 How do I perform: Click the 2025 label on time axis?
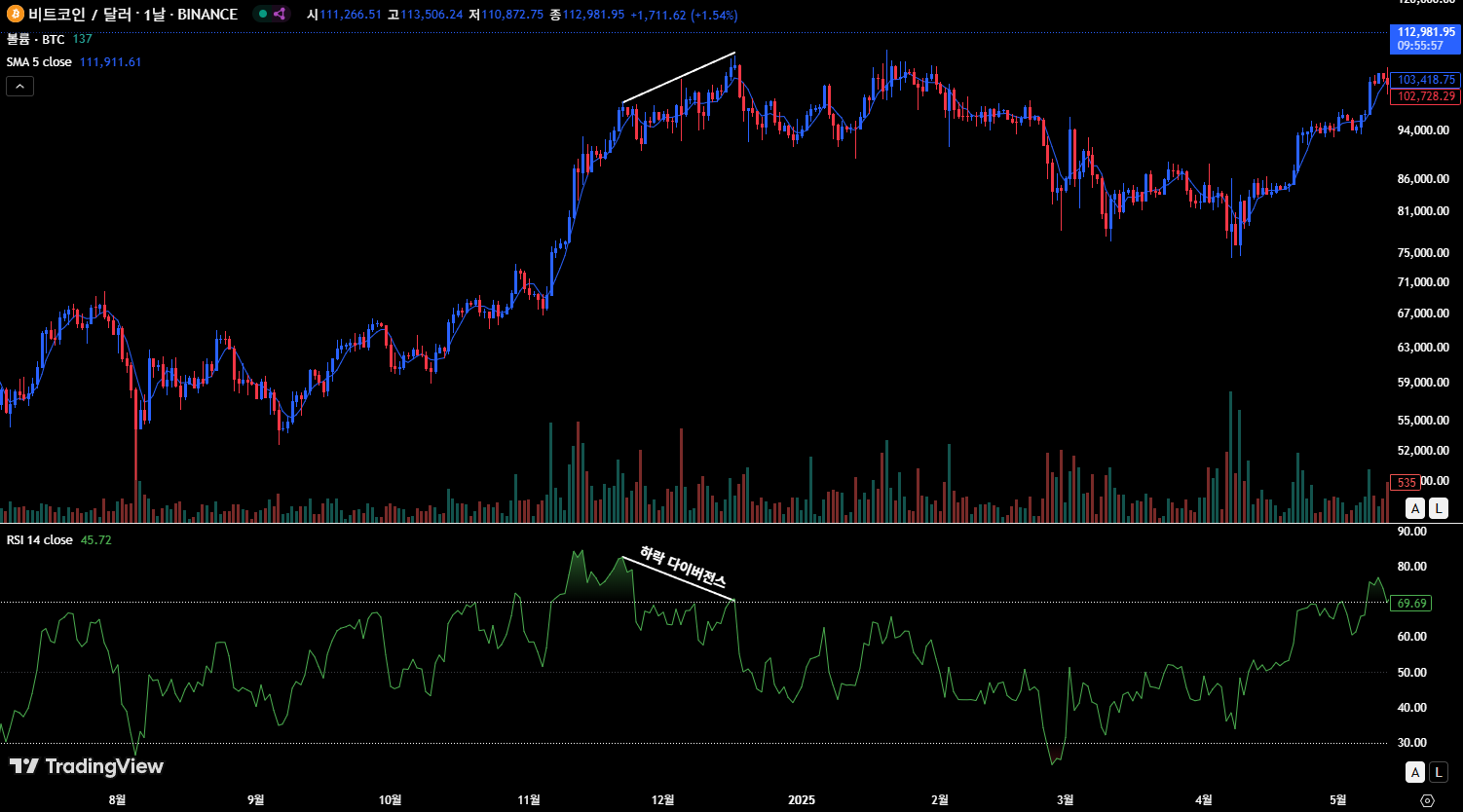tap(801, 800)
